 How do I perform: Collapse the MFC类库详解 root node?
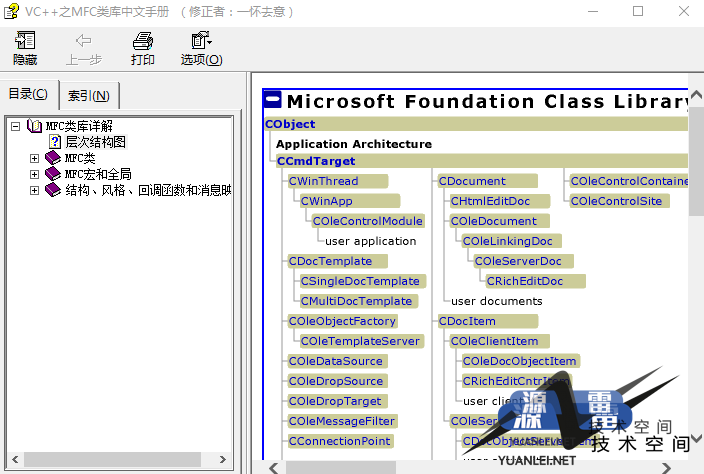pos(16,126)
